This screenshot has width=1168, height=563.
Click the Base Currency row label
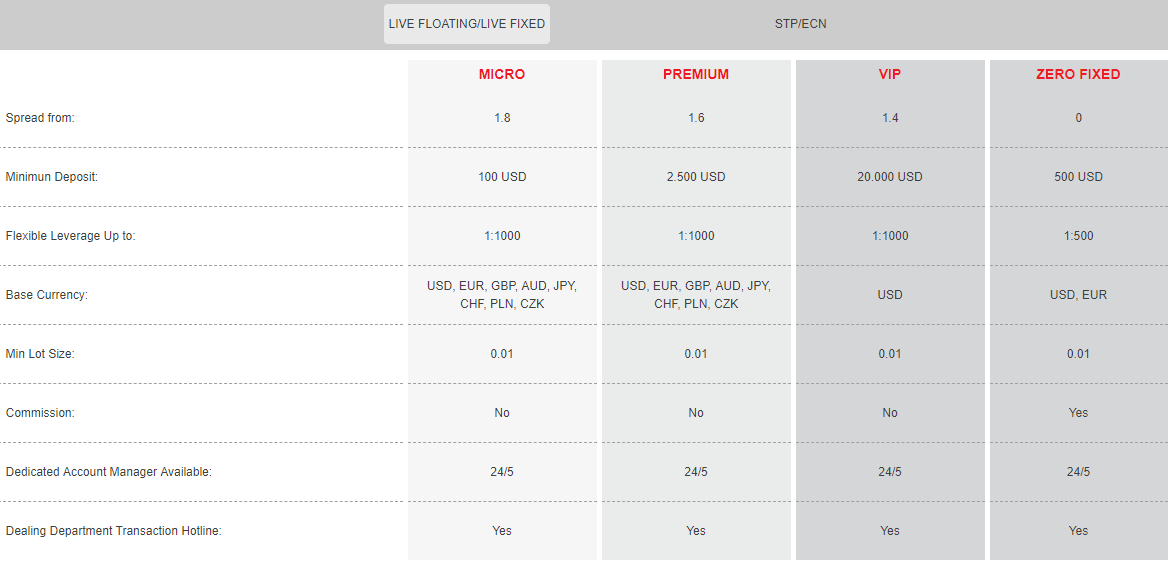[x=47, y=295]
